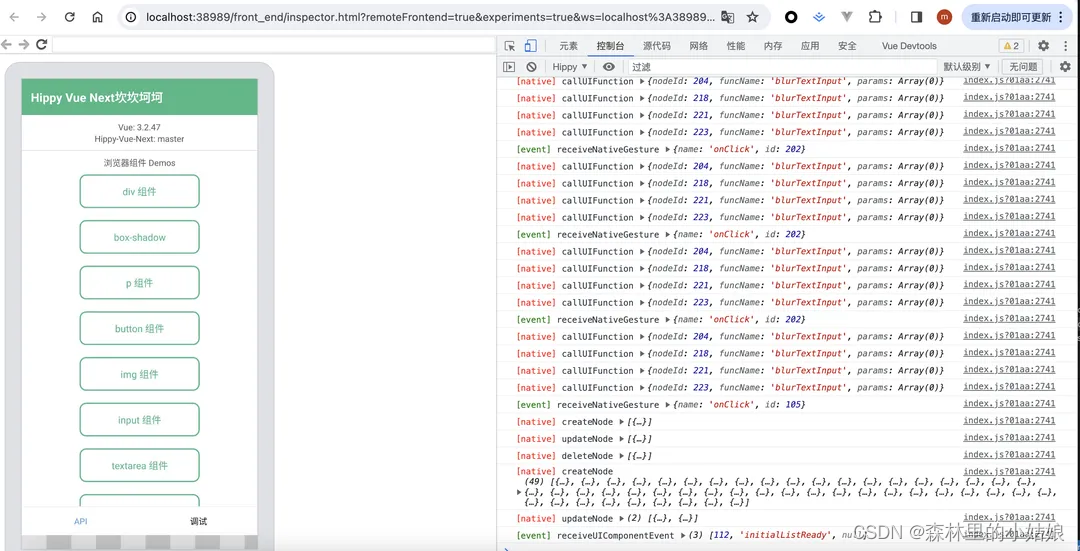The height and width of the screenshot is (551, 1080).
Task: Switch to the 源代码 tab
Action: point(656,46)
